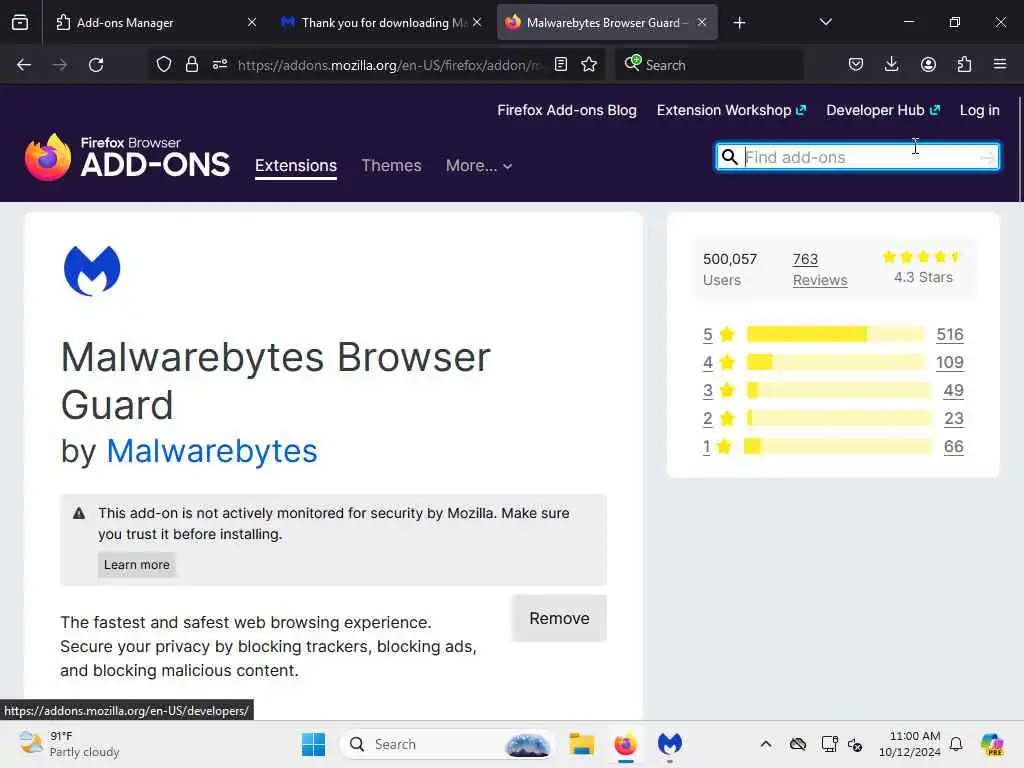Filter reviews by 5 stars
The height and width of the screenshot is (768, 1024).
(x=719, y=334)
